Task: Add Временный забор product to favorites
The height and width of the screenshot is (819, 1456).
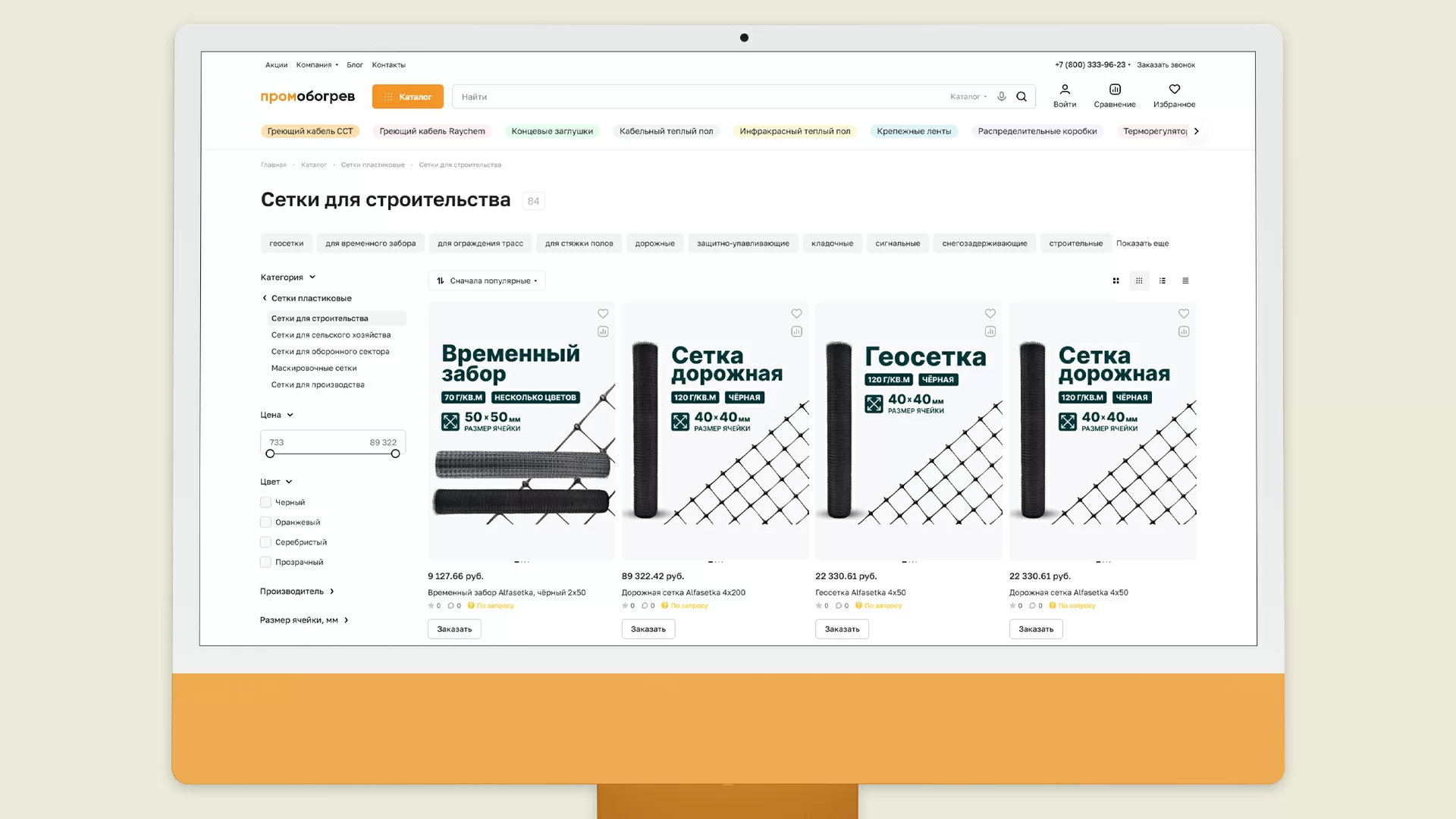Action: tap(603, 313)
